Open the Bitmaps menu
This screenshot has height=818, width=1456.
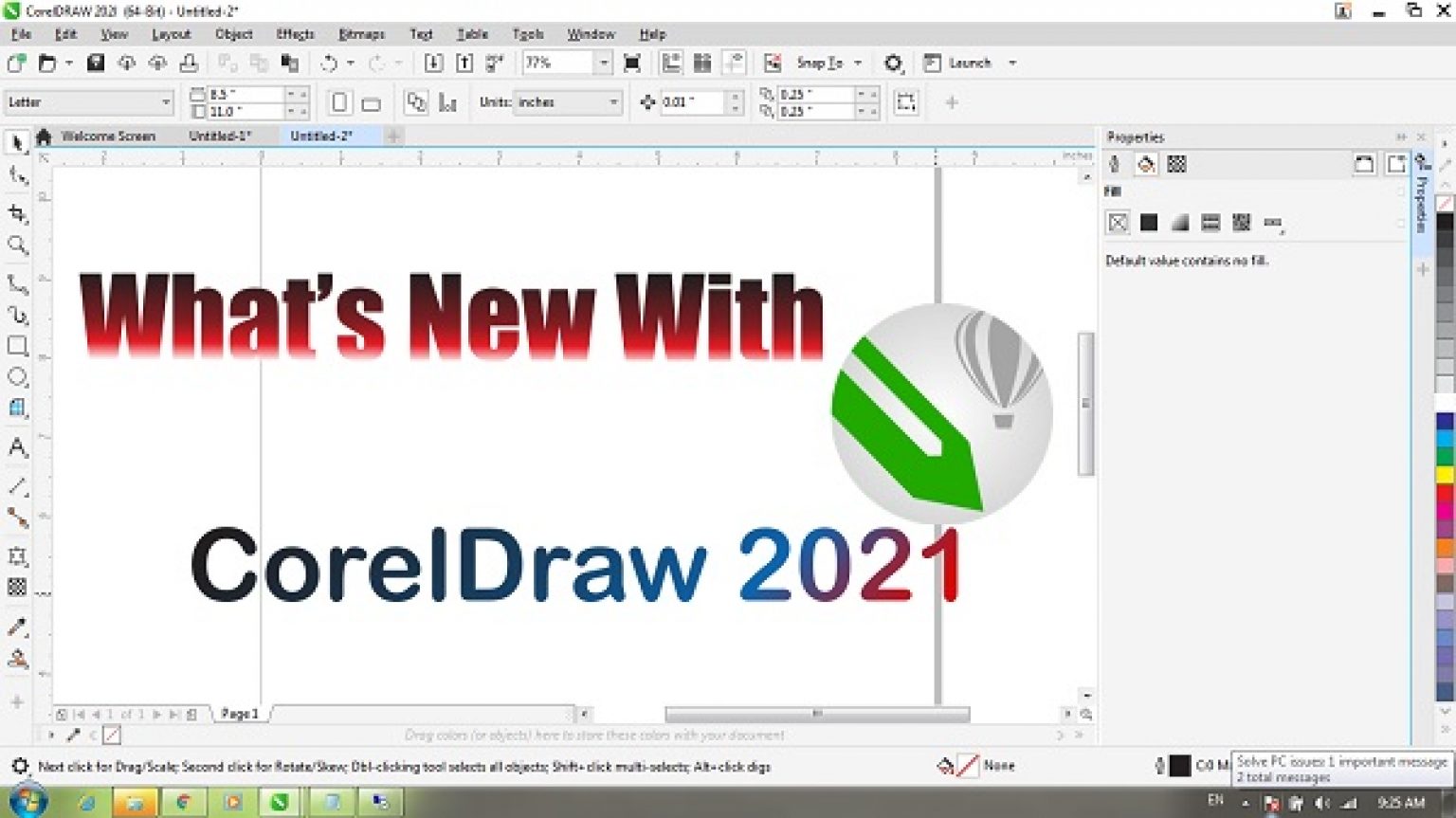tap(361, 34)
